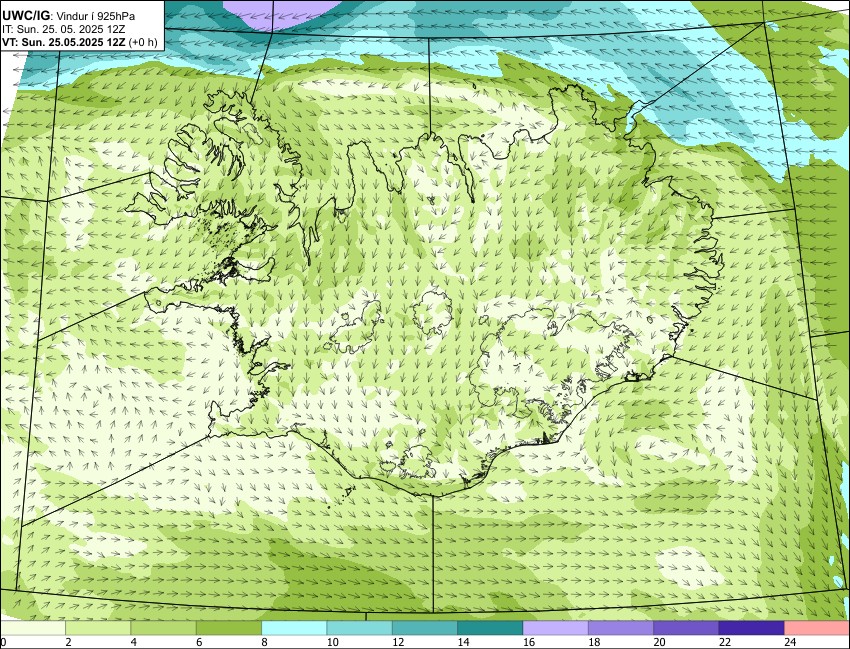Screen dimensions: 850x649
Task: Select the medium purple 18–20 legend swatch
Action: [x=621, y=628]
